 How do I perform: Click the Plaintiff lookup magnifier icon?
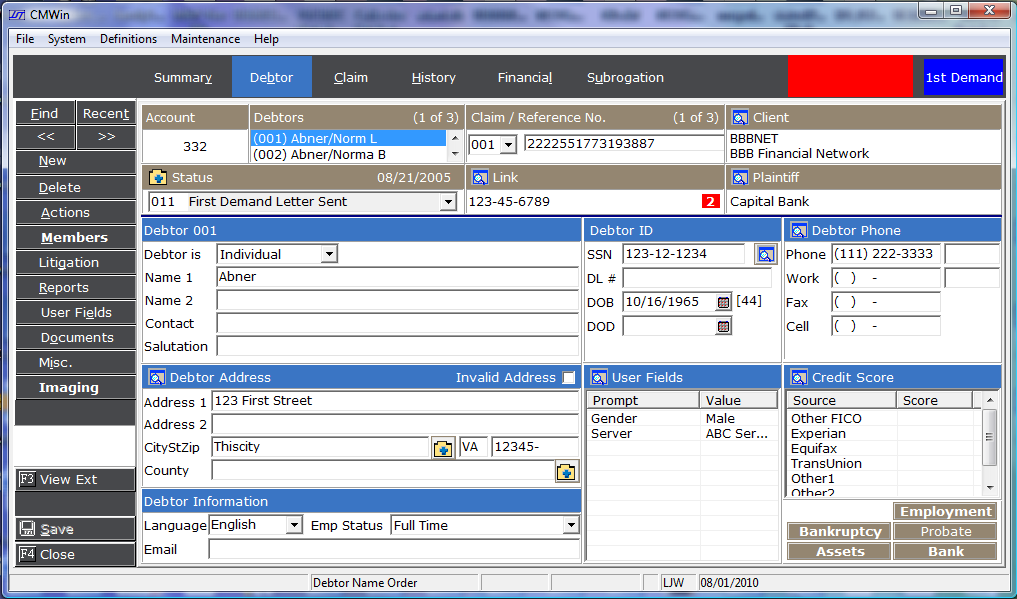(740, 178)
